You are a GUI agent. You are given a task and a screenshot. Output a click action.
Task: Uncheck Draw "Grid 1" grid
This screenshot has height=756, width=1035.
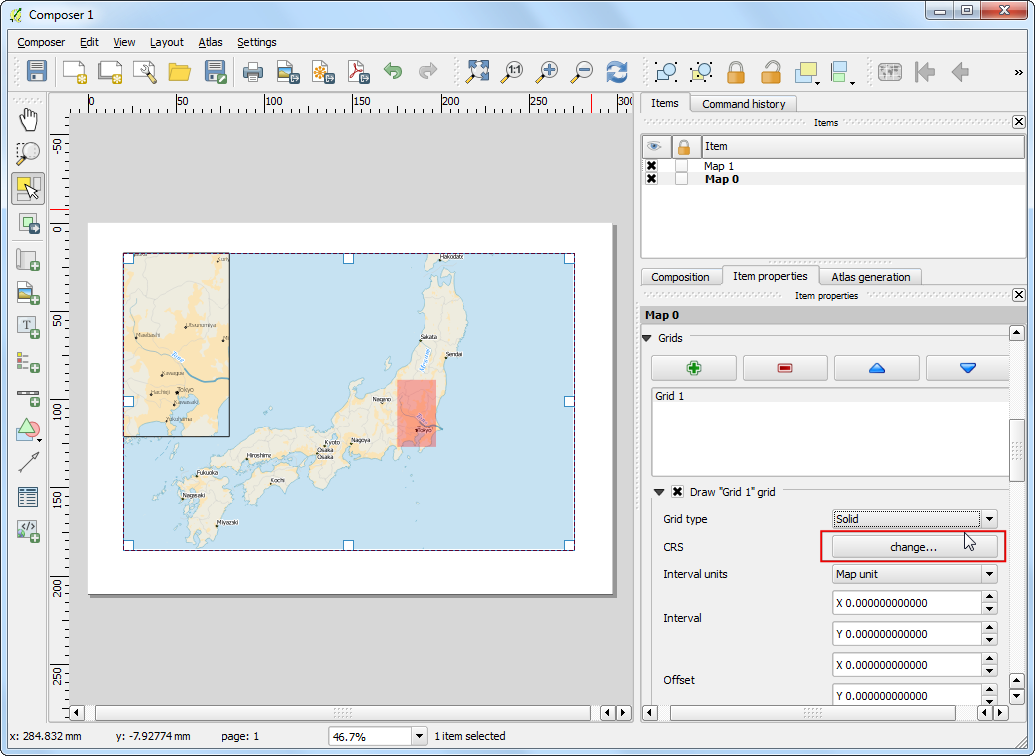pos(677,492)
